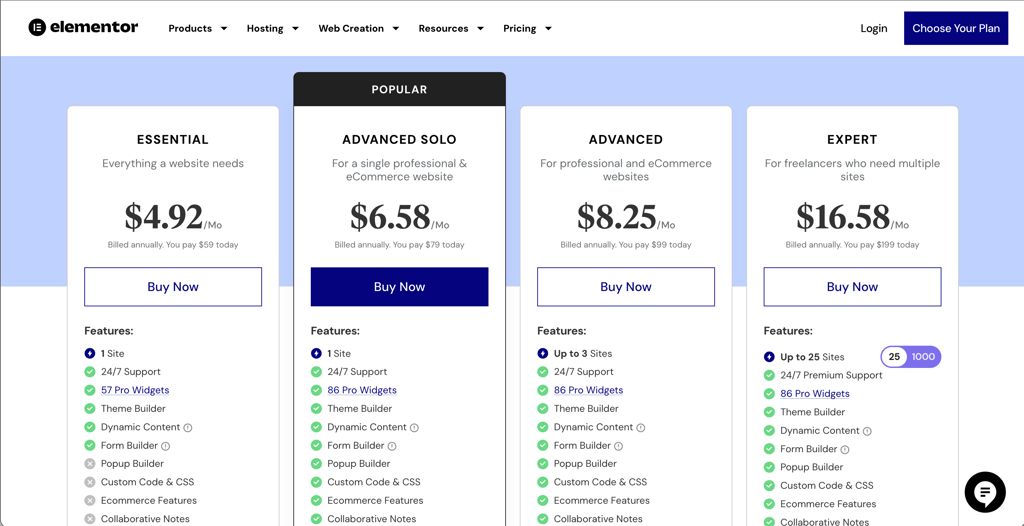Screen dimensions: 1024x526
Task: Click info icon beside Expert Form Builder
Action: coord(844,450)
